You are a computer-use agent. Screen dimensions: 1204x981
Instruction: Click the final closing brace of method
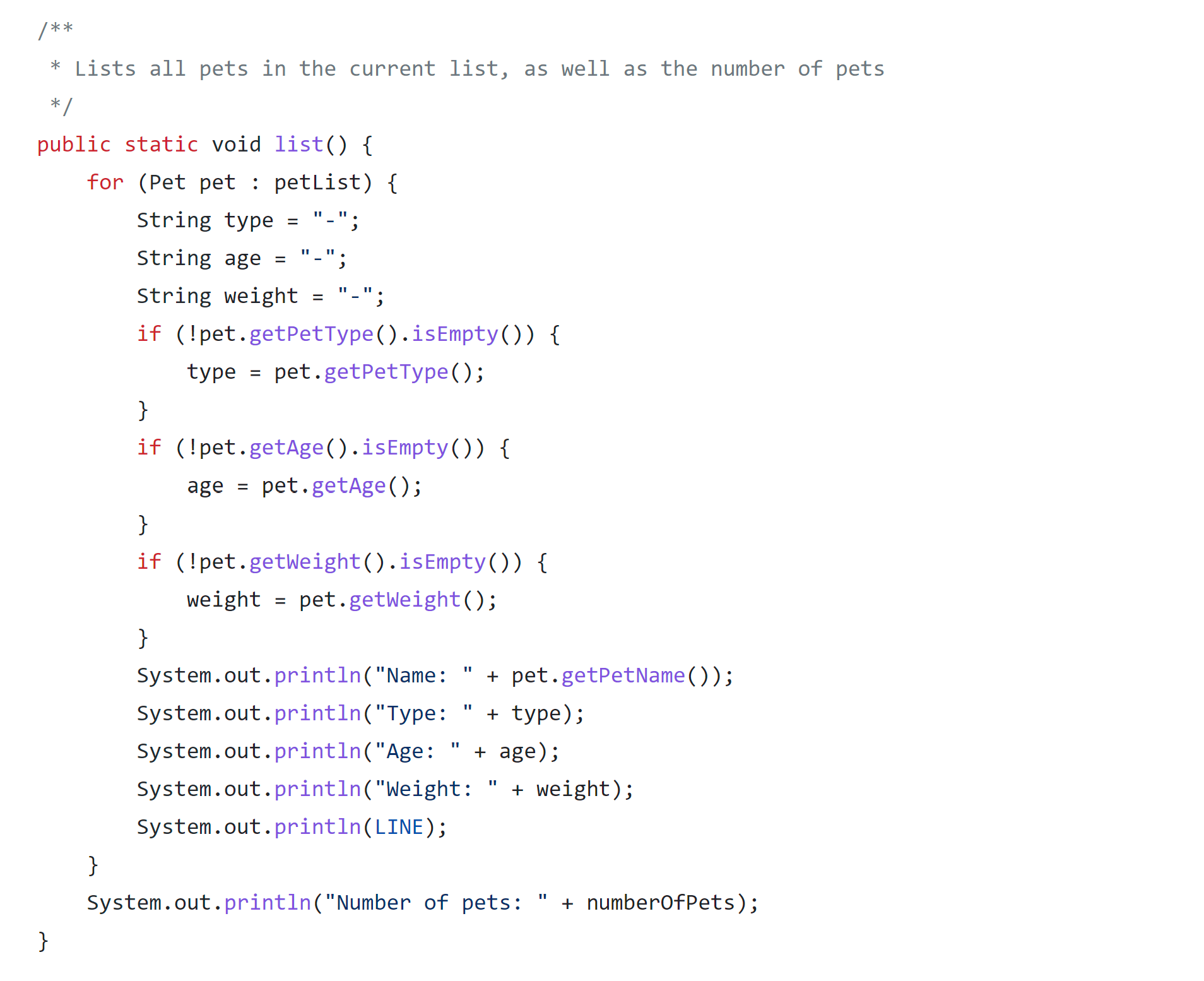pyautogui.click(x=43, y=941)
